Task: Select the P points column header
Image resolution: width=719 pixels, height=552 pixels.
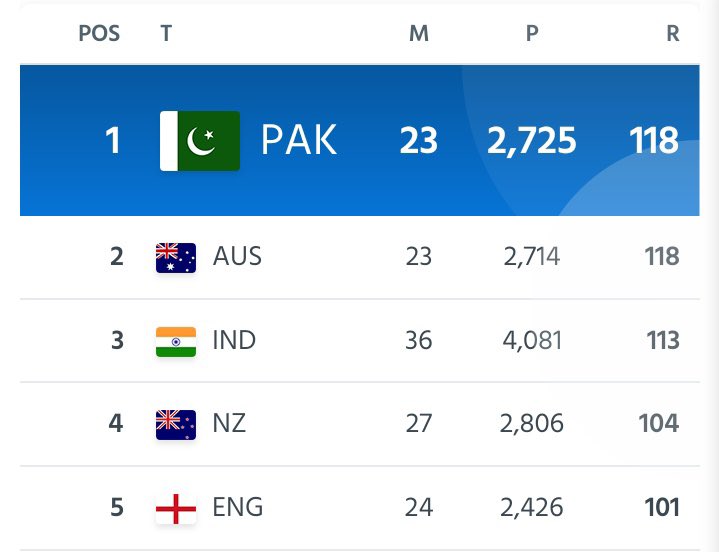Action: [x=532, y=33]
